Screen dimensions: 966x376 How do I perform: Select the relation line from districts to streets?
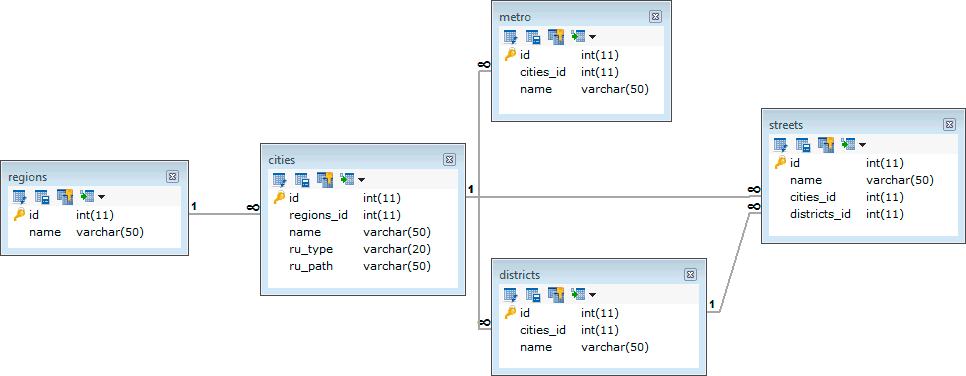735,262
